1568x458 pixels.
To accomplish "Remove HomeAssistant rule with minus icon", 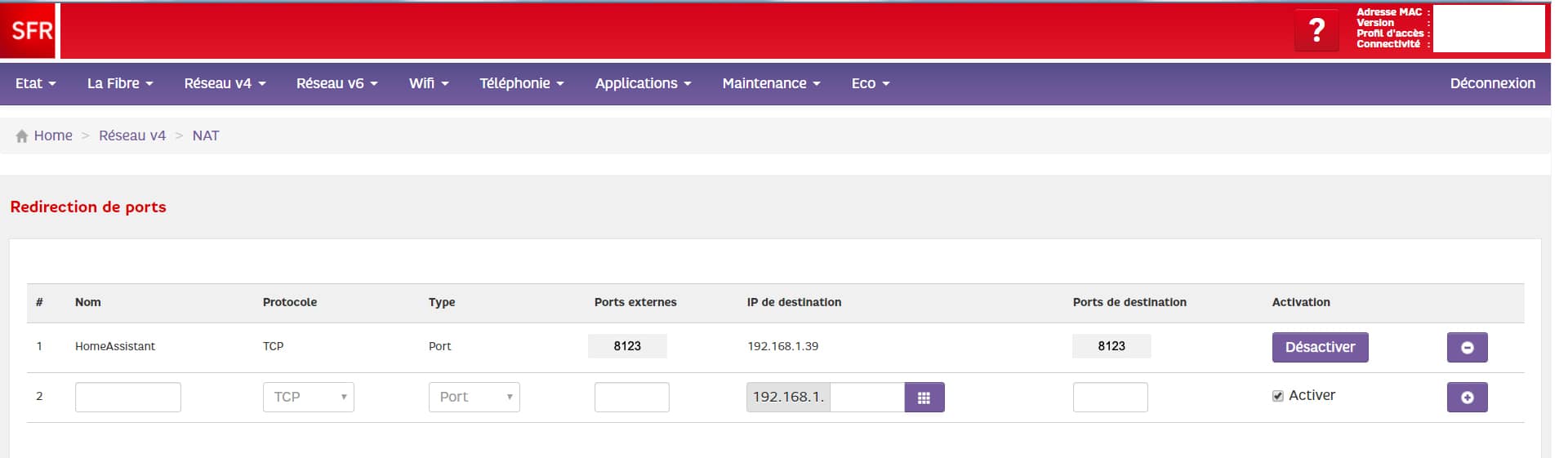I will [1467, 348].
